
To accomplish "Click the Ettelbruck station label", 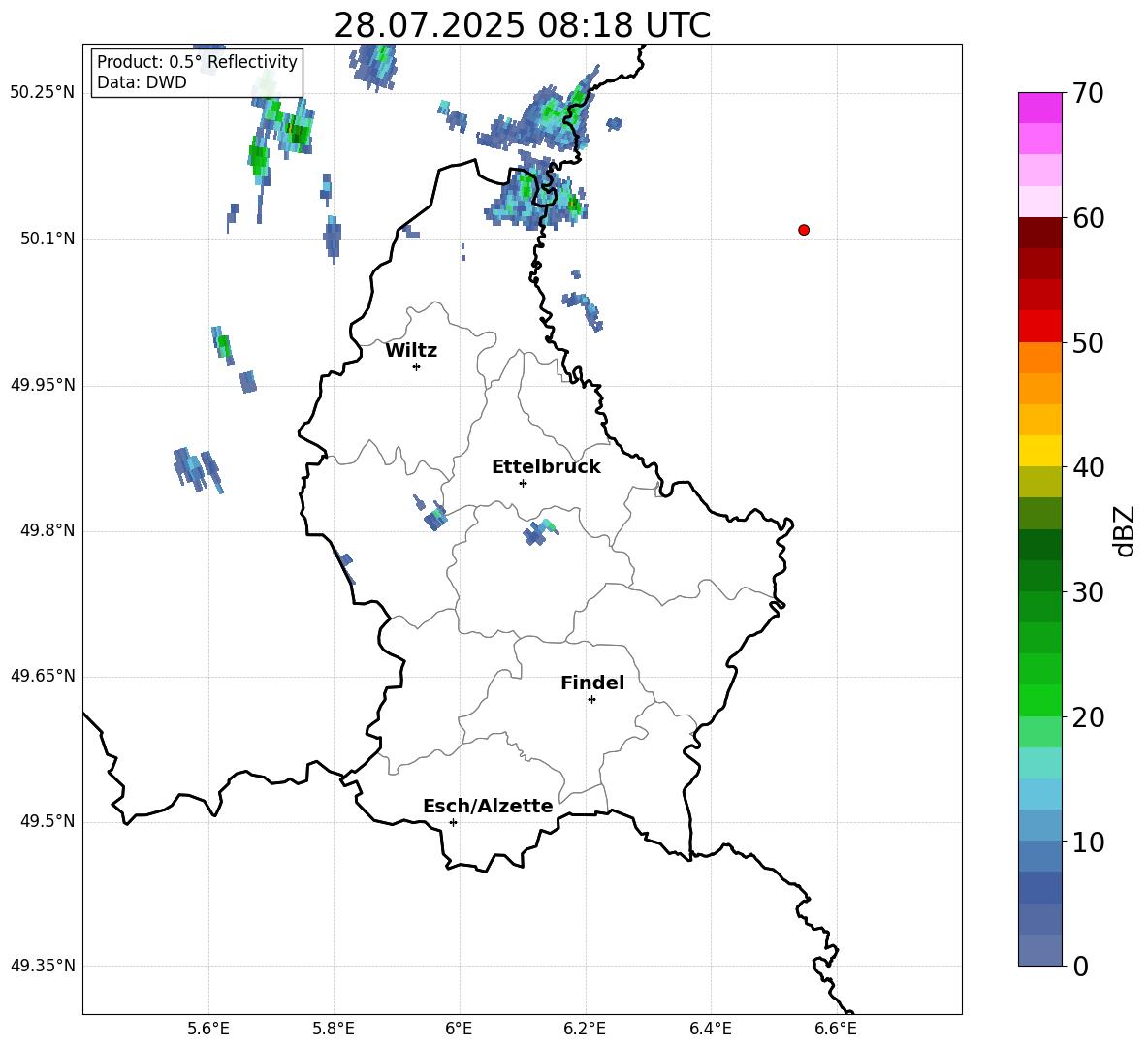I will [x=546, y=467].
